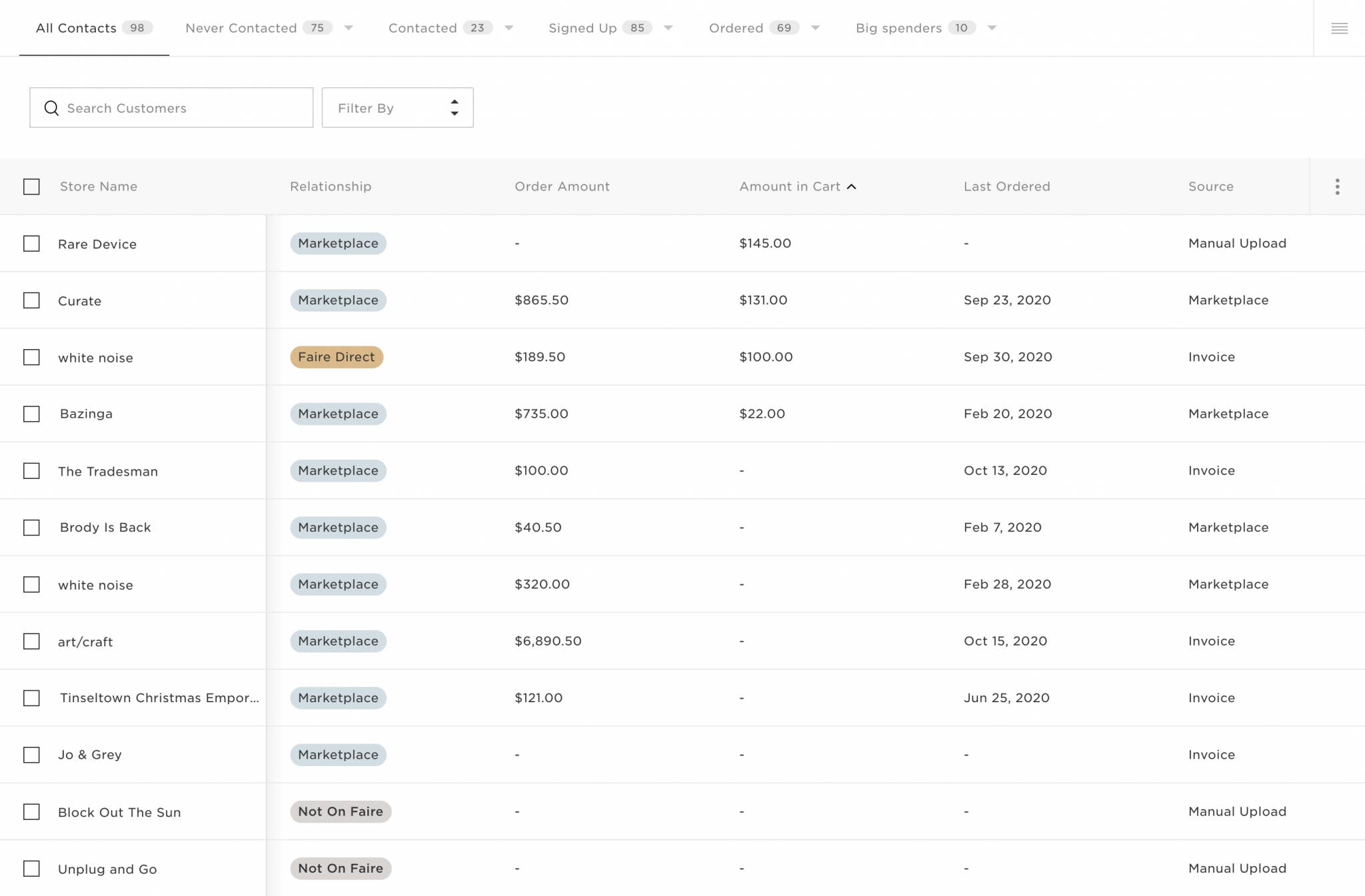Click the vertical three-dot column options icon

click(1337, 187)
